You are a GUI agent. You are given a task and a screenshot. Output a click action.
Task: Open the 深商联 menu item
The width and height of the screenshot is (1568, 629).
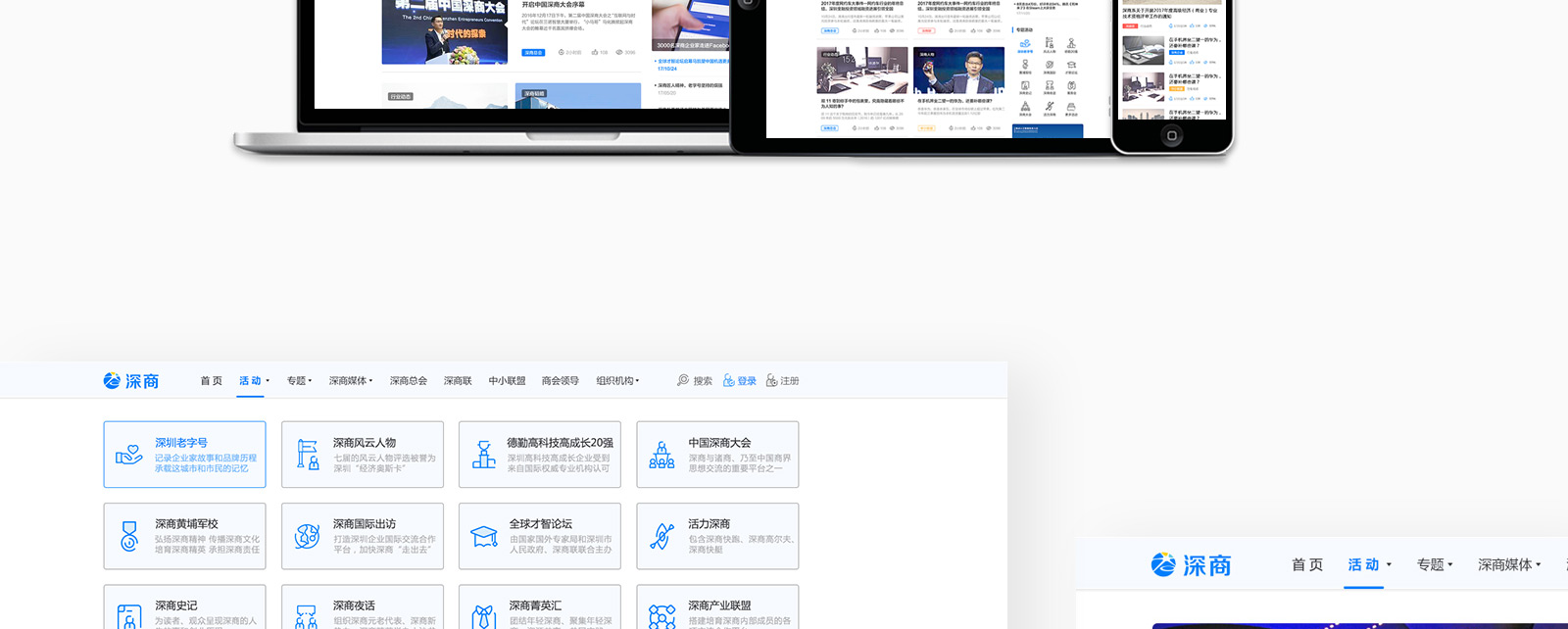coord(458,381)
